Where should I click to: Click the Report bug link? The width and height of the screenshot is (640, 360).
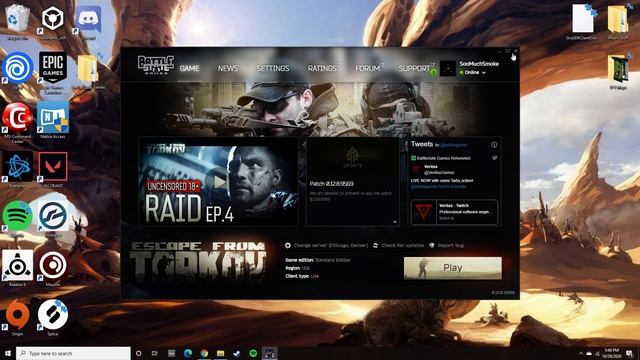tap(451, 245)
